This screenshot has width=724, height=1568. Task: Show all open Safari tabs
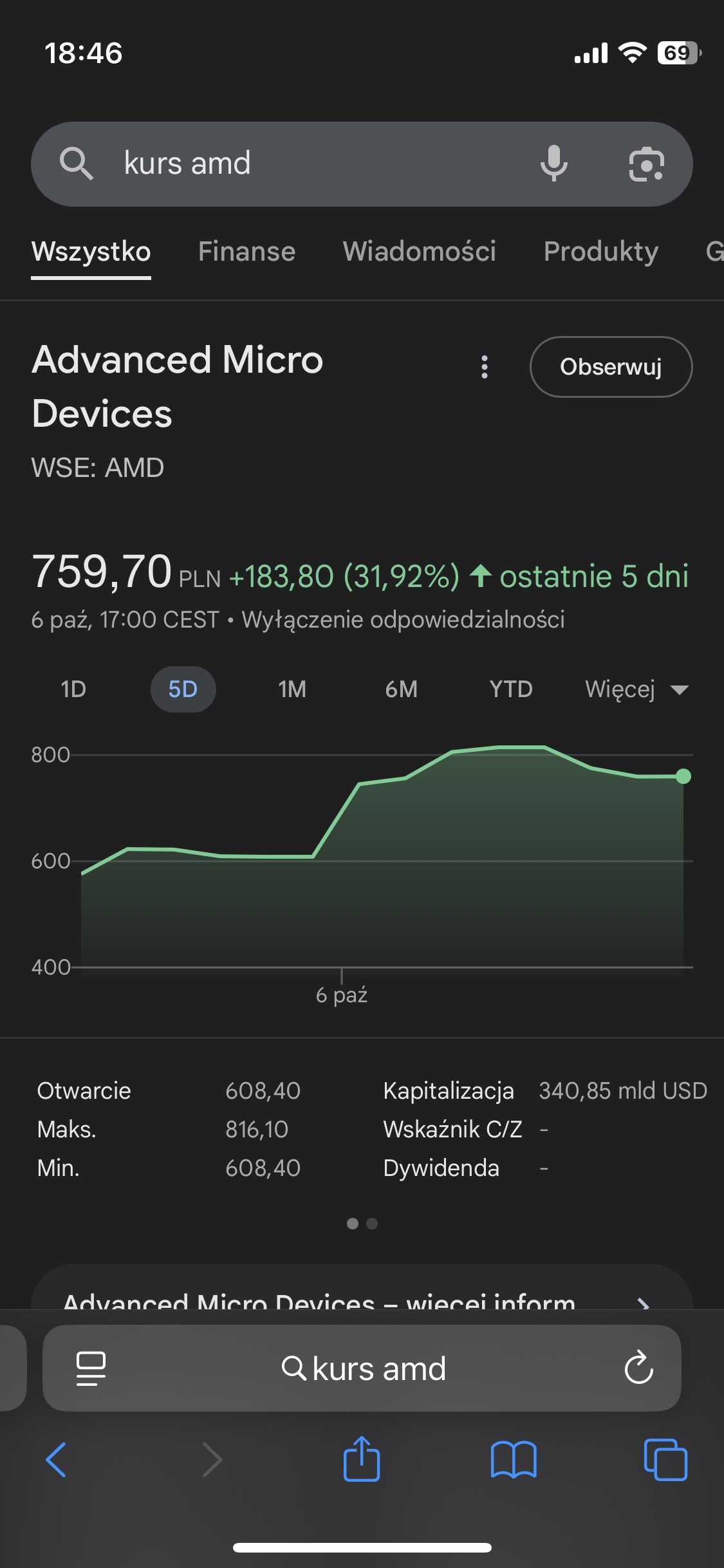click(x=665, y=1459)
